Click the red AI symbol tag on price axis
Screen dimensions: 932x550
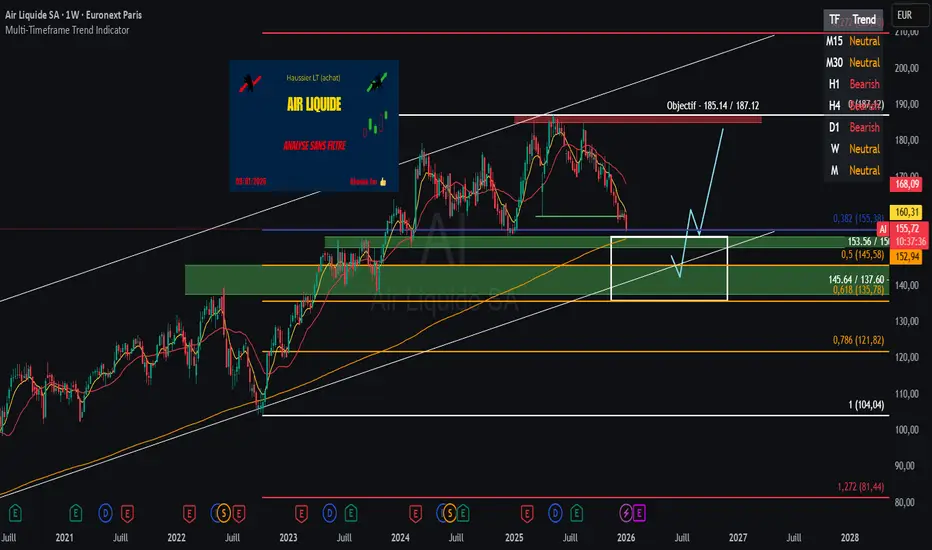coord(883,229)
